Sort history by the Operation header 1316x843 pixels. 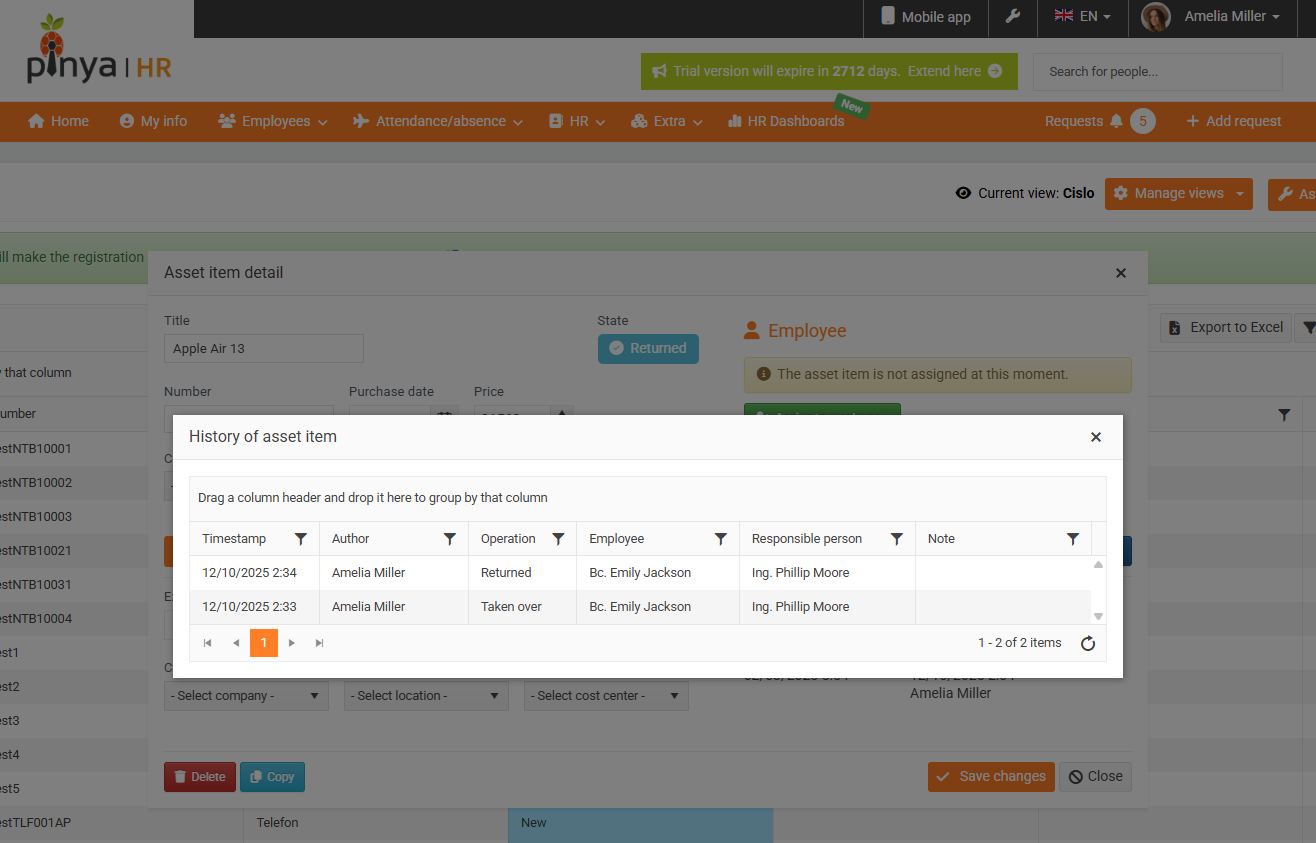click(508, 539)
